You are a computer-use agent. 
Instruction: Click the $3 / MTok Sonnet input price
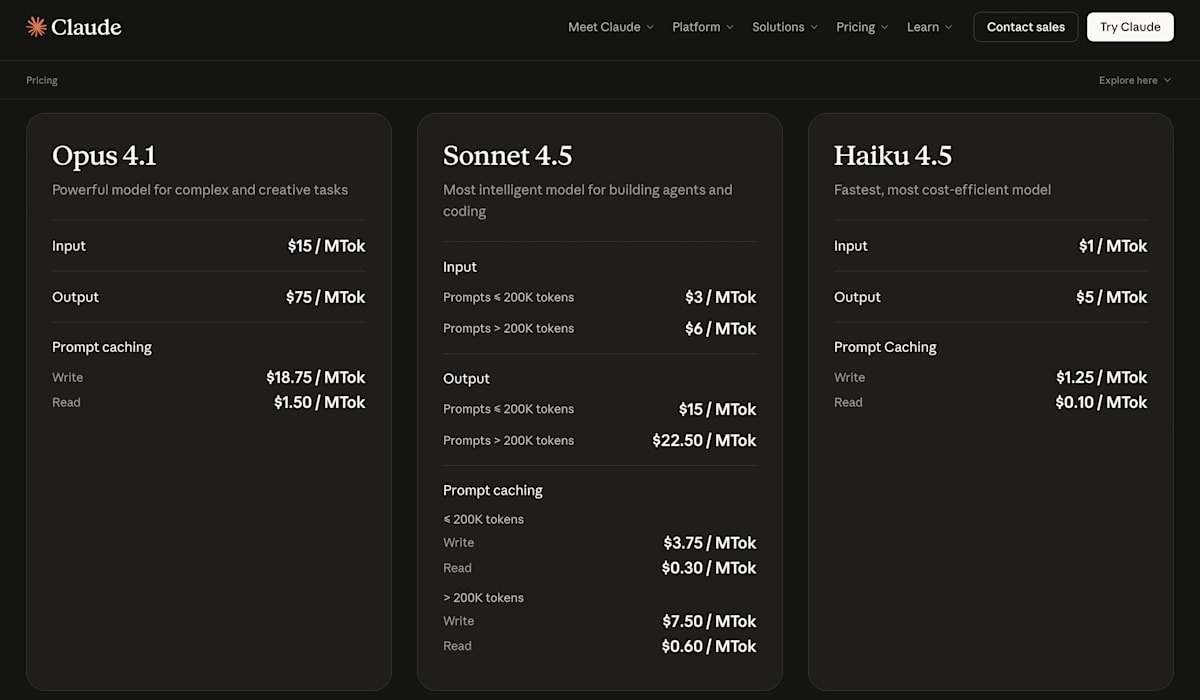click(721, 297)
